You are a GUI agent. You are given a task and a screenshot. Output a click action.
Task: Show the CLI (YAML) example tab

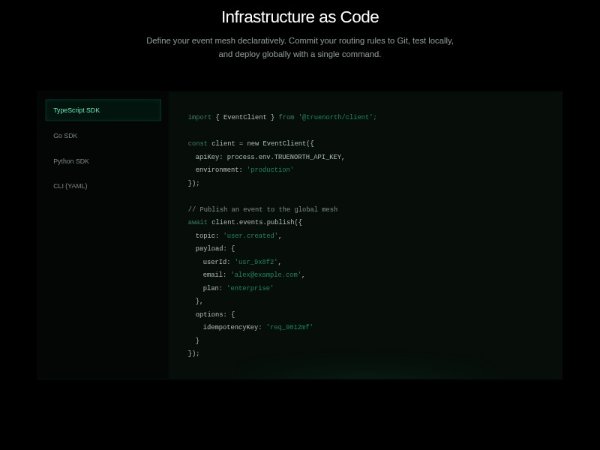pos(72,186)
